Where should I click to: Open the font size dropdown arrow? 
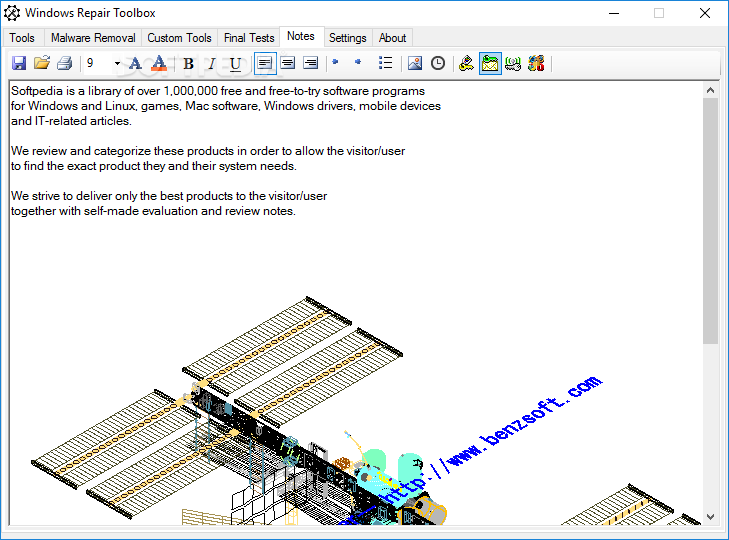[117, 63]
